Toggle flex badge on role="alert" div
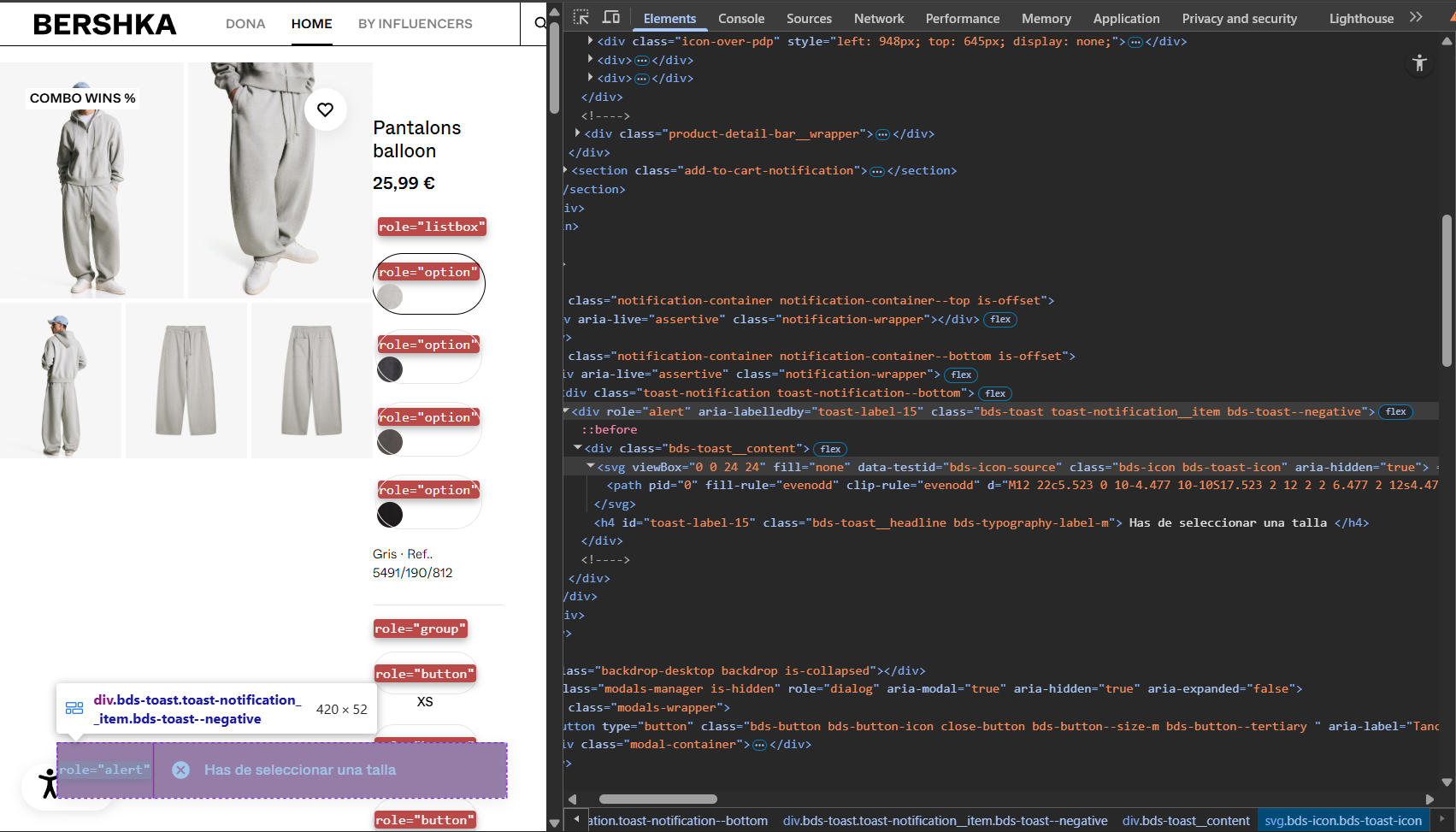The width and height of the screenshot is (1456, 832). 1395,412
